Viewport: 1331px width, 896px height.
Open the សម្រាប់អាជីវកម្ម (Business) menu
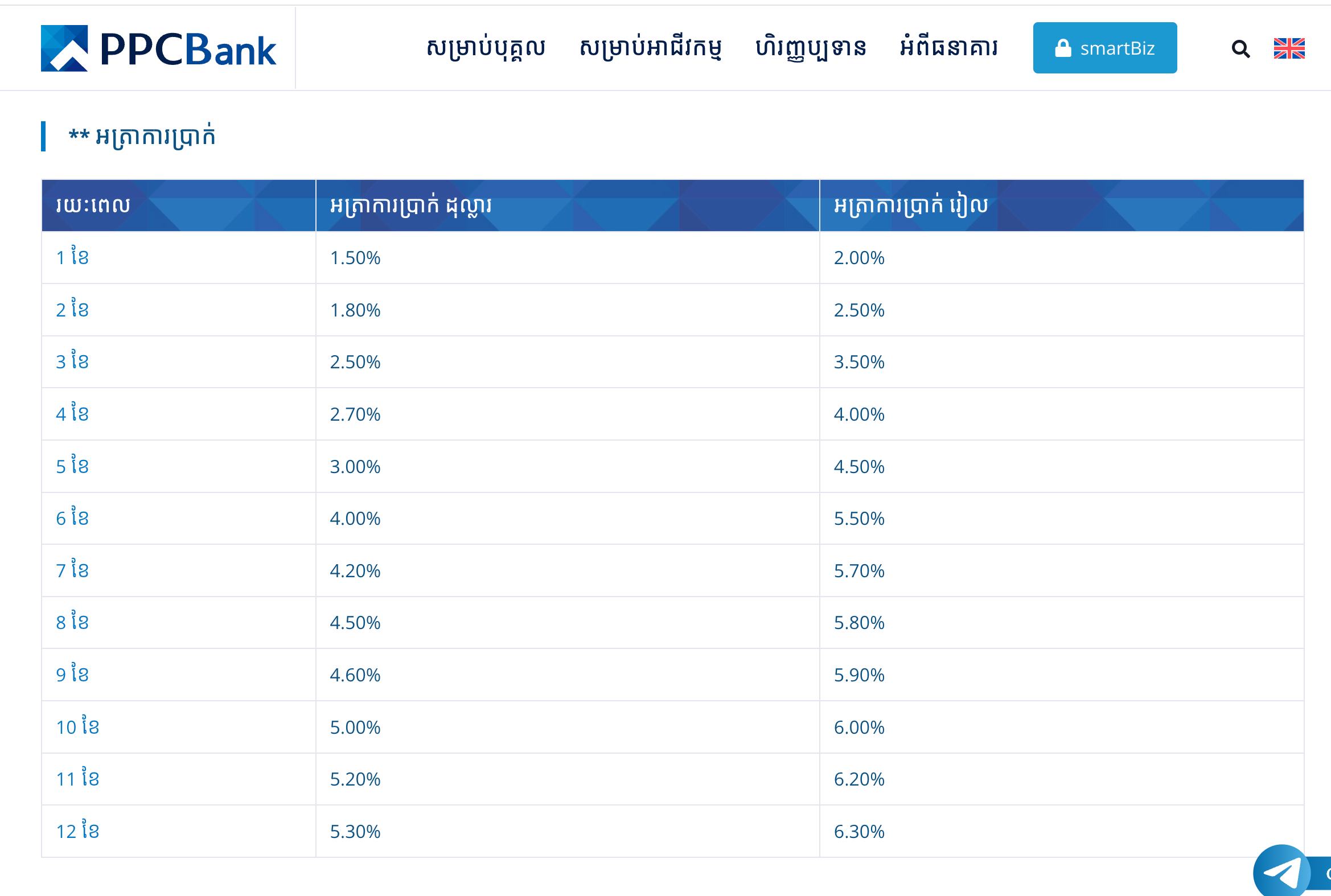(650, 48)
